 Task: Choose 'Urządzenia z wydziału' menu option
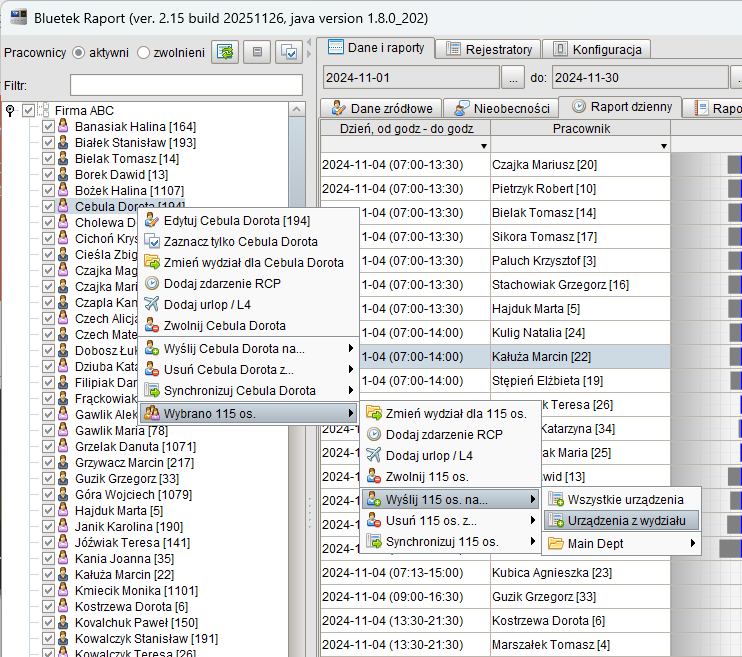pyautogui.click(x=625, y=520)
